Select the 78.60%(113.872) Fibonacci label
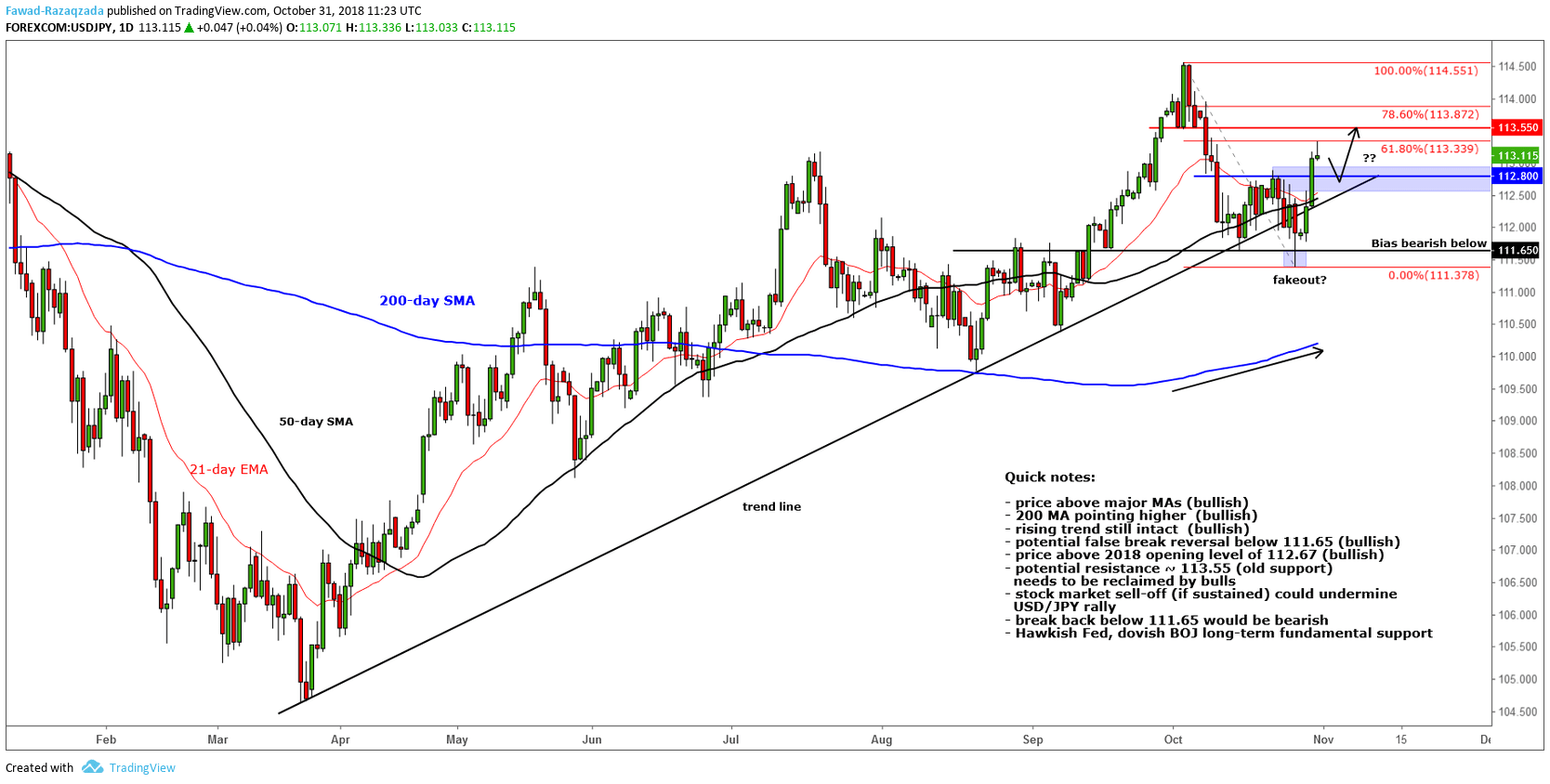This screenshot has height=784, width=1550. (1430, 114)
